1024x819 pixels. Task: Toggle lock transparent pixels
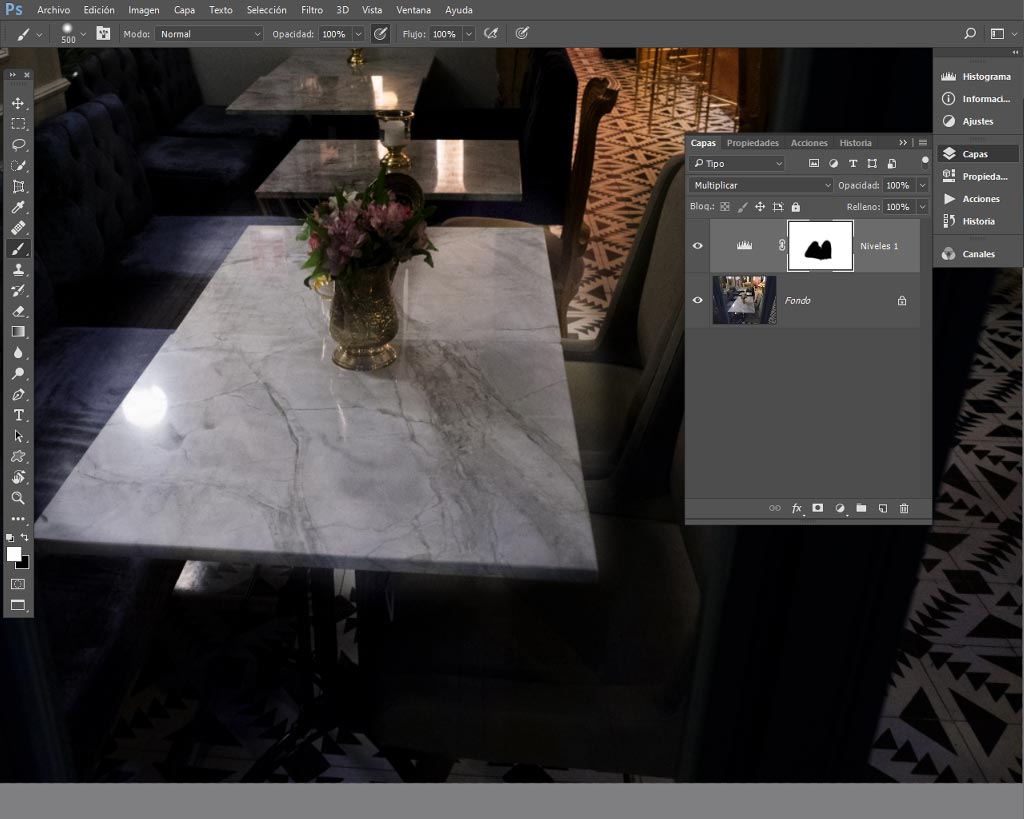(x=725, y=207)
